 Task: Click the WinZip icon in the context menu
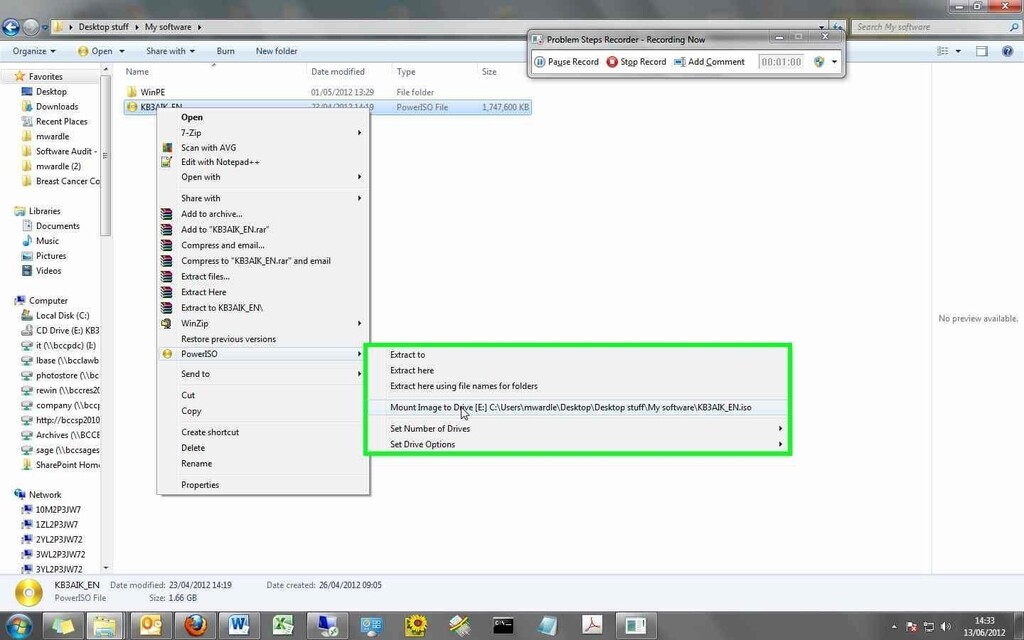pos(167,323)
